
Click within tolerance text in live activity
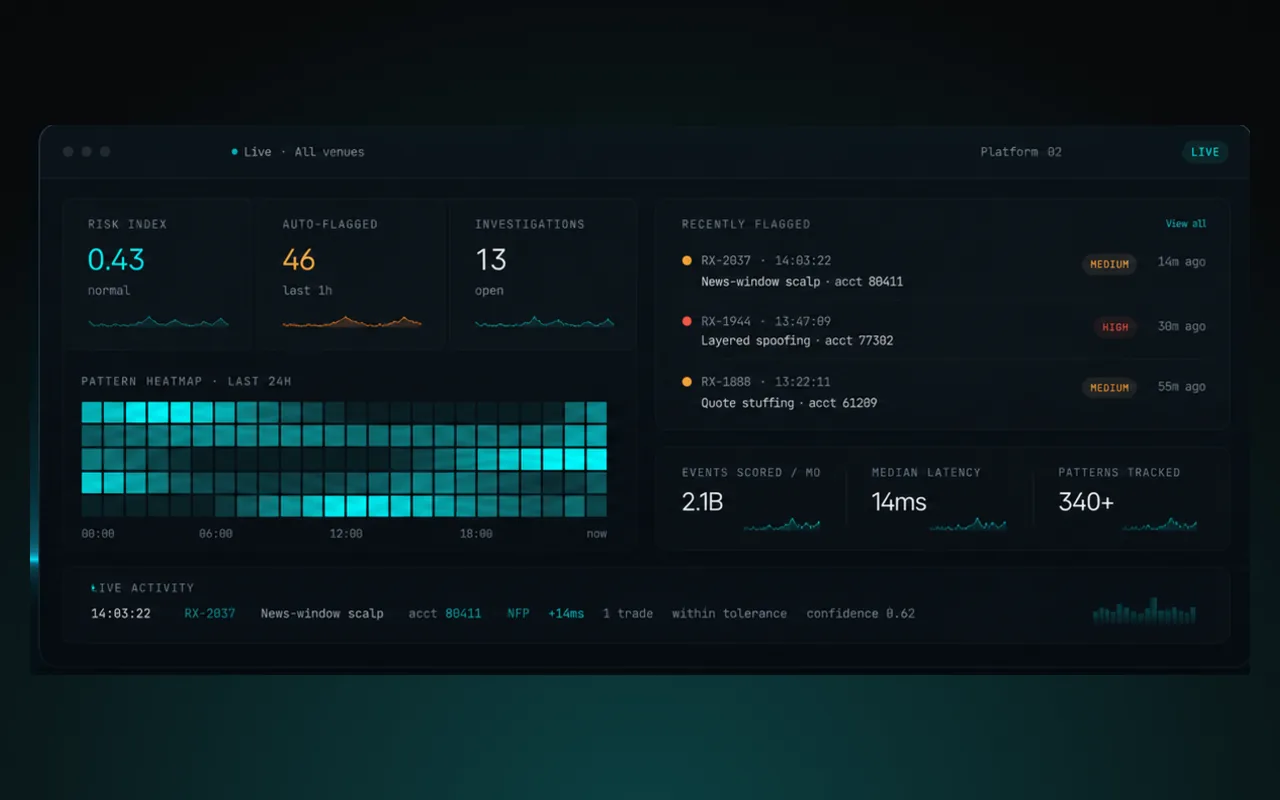coord(729,614)
